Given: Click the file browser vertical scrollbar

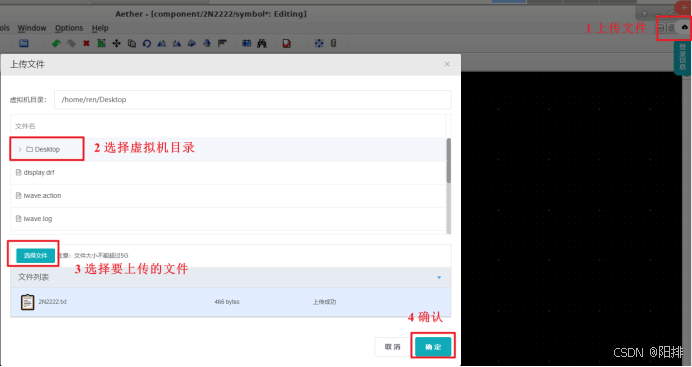Looking at the screenshot, I should (x=448, y=161).
